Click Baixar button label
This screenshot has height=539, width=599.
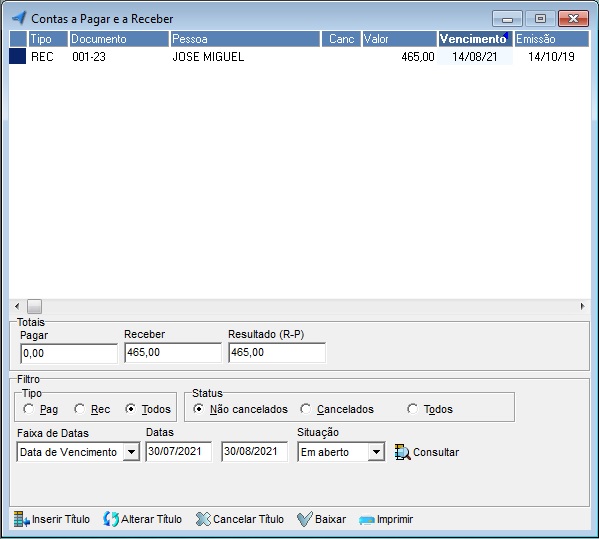point(330,519)
